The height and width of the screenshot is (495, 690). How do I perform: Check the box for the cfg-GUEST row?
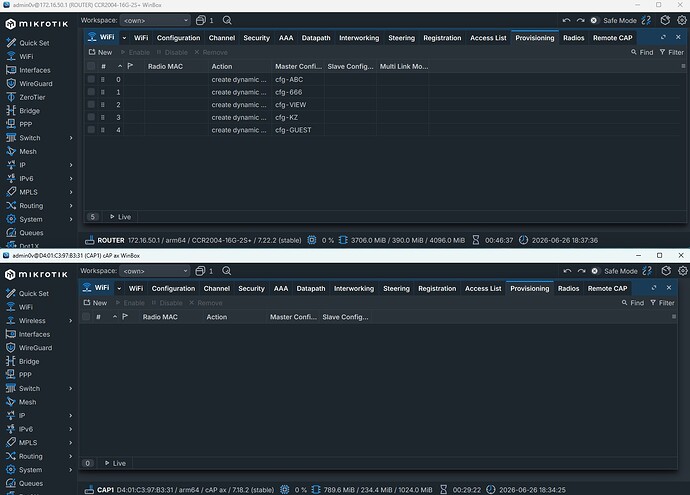tap(91, 130)
